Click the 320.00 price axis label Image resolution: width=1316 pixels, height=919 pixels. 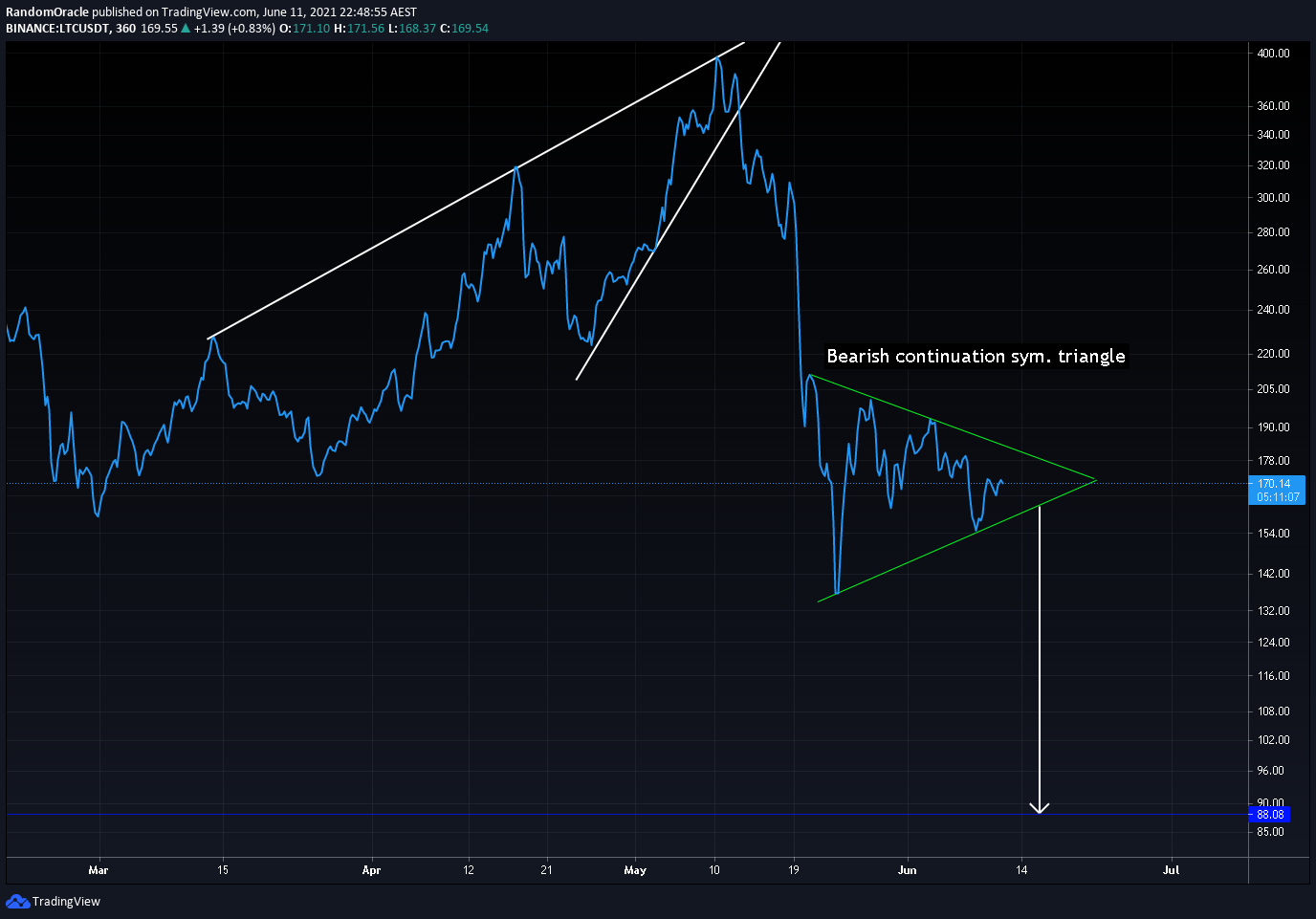1273,165
